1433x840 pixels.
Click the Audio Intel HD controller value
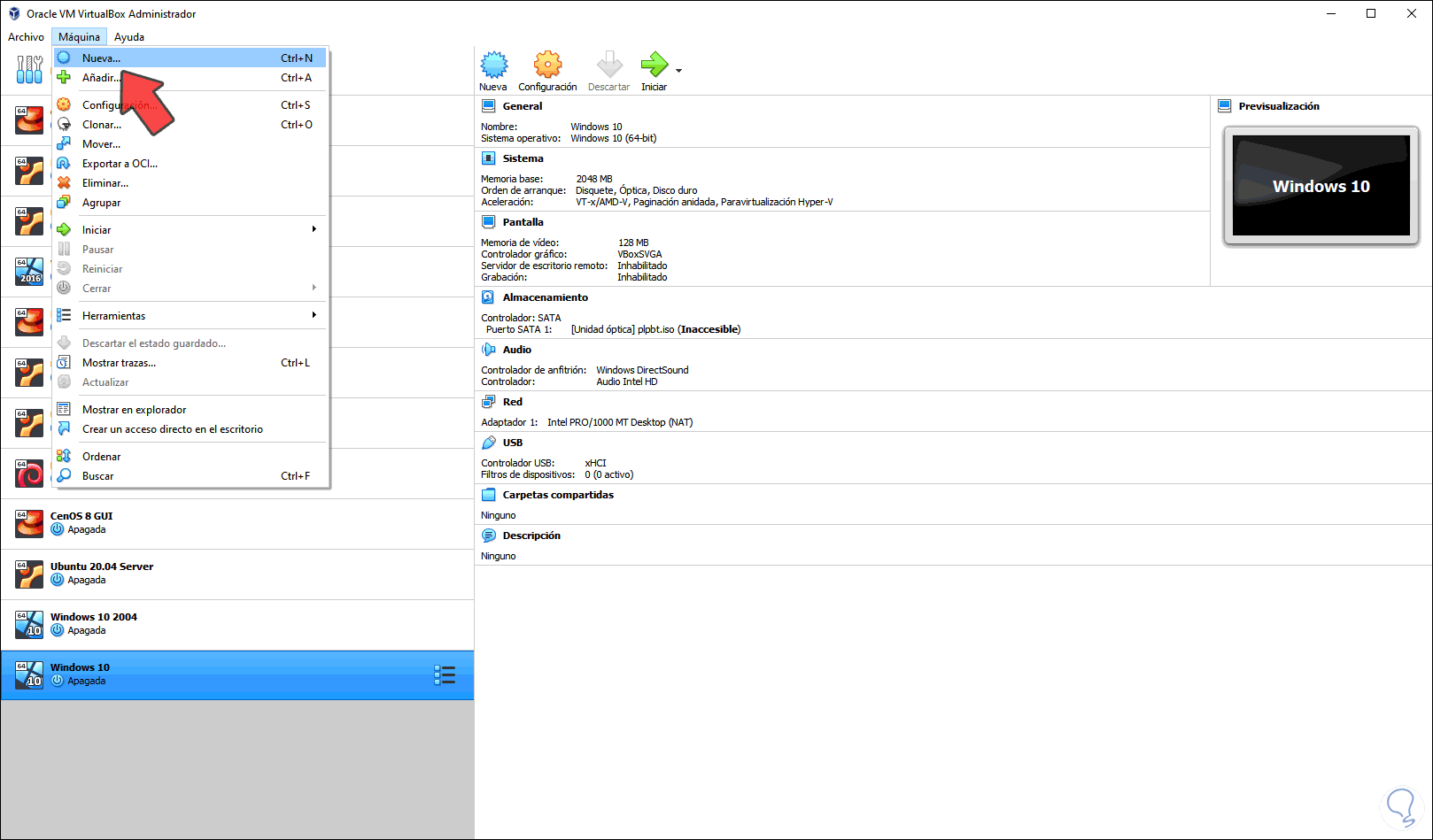pos(627,381)
